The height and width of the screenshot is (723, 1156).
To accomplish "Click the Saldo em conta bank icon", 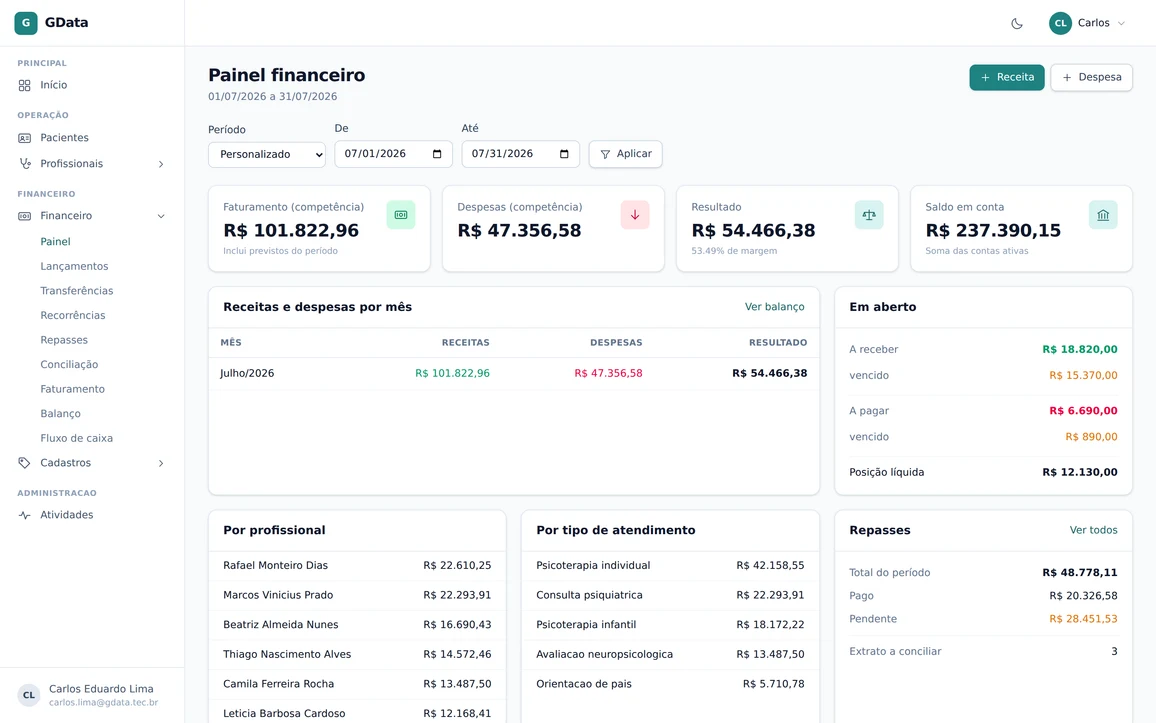I will (1103, 215).
